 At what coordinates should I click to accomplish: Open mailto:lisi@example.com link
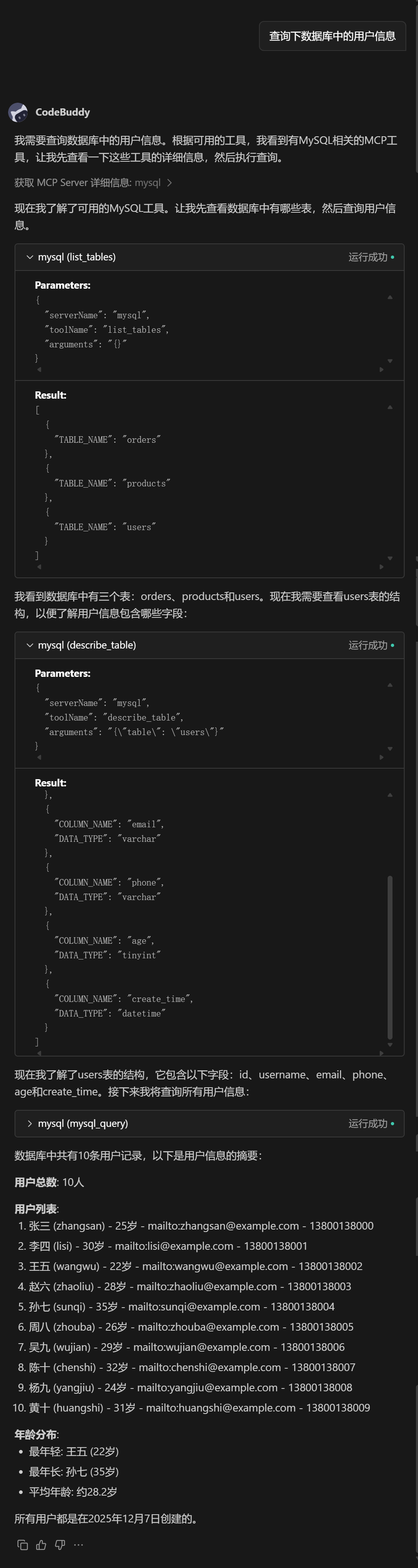(x=174, y=1245)
